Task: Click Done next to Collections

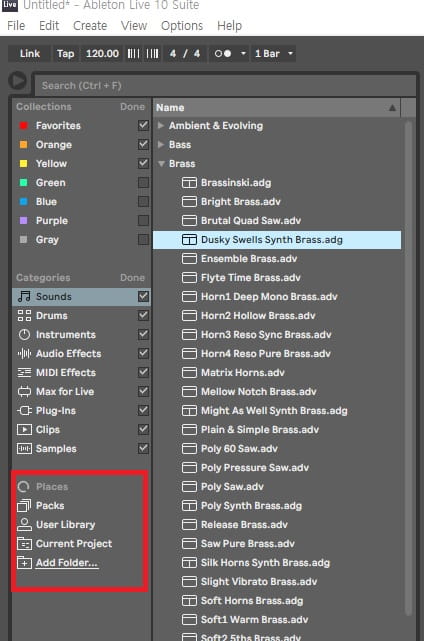Action: pos(132,107)
